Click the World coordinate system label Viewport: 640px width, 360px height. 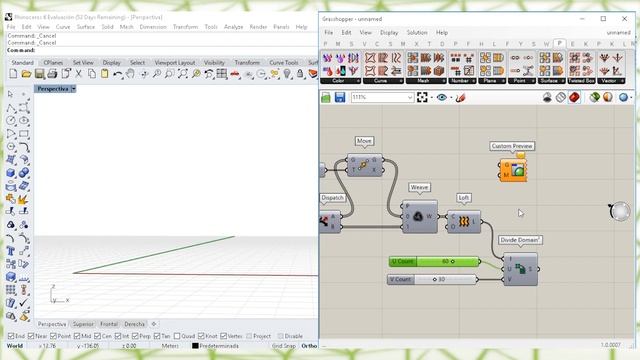click(15, 346)
